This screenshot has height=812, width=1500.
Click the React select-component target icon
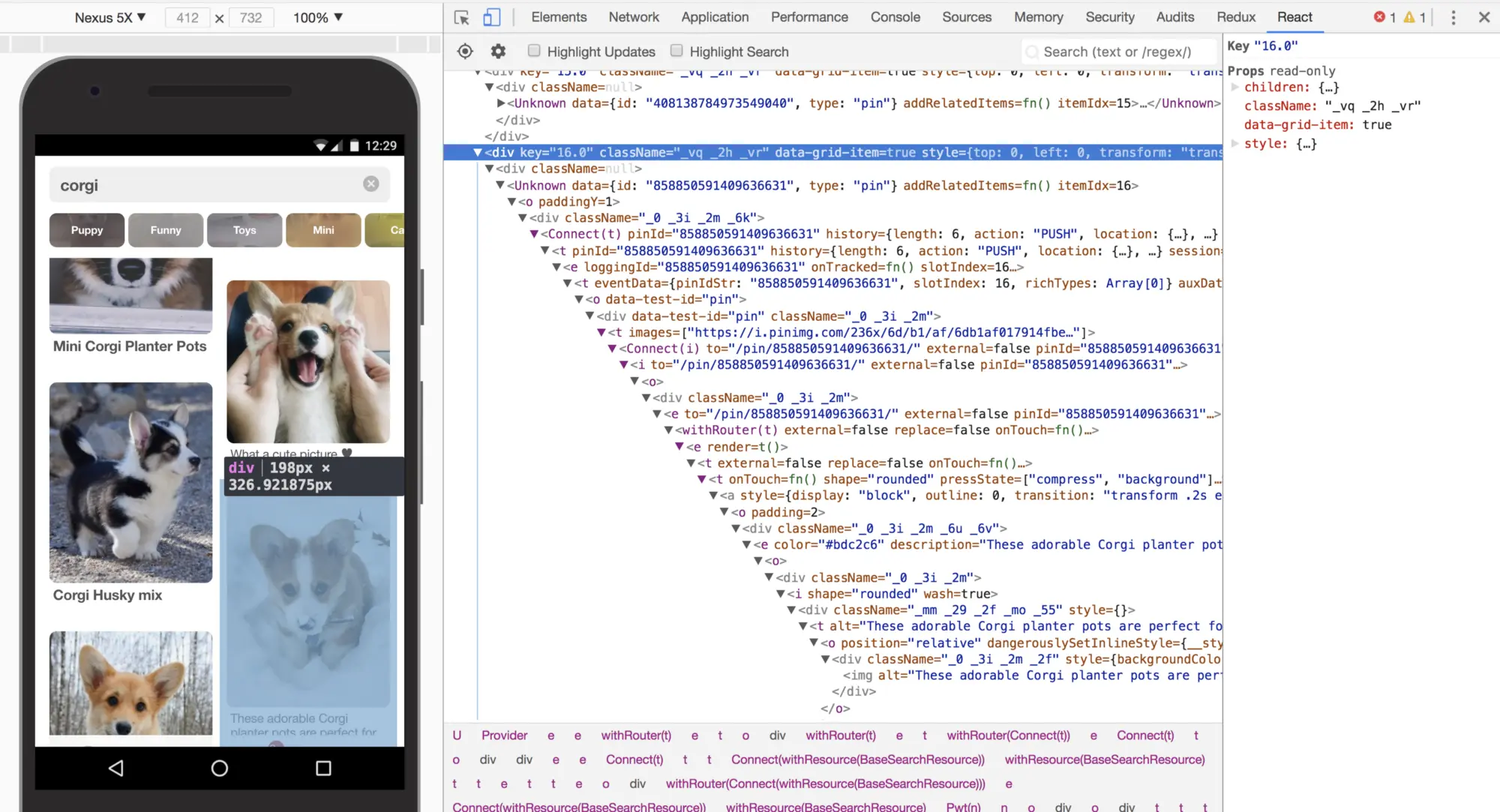(x=465, y=51)
